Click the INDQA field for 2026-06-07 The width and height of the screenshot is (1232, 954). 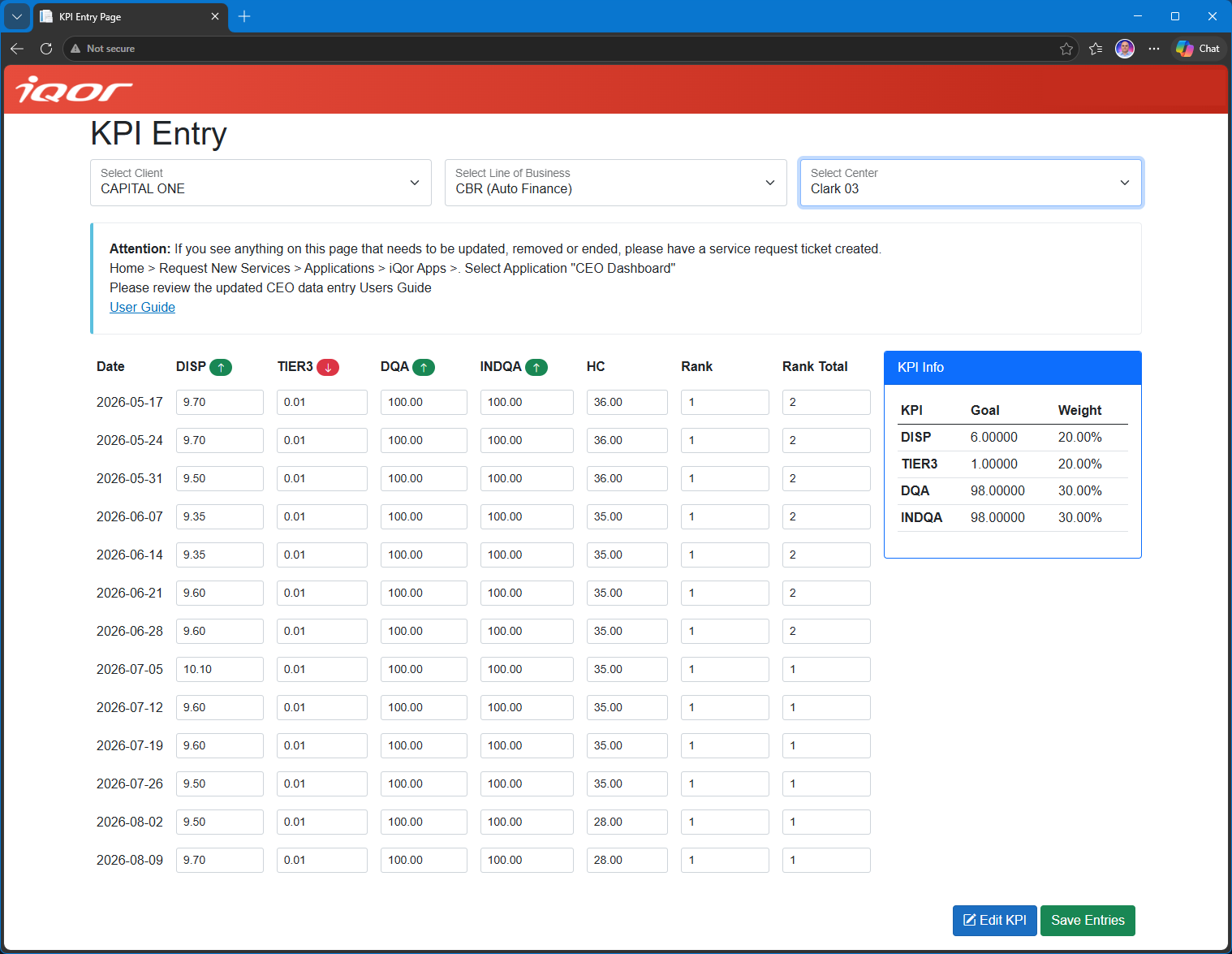pos(527,516)
